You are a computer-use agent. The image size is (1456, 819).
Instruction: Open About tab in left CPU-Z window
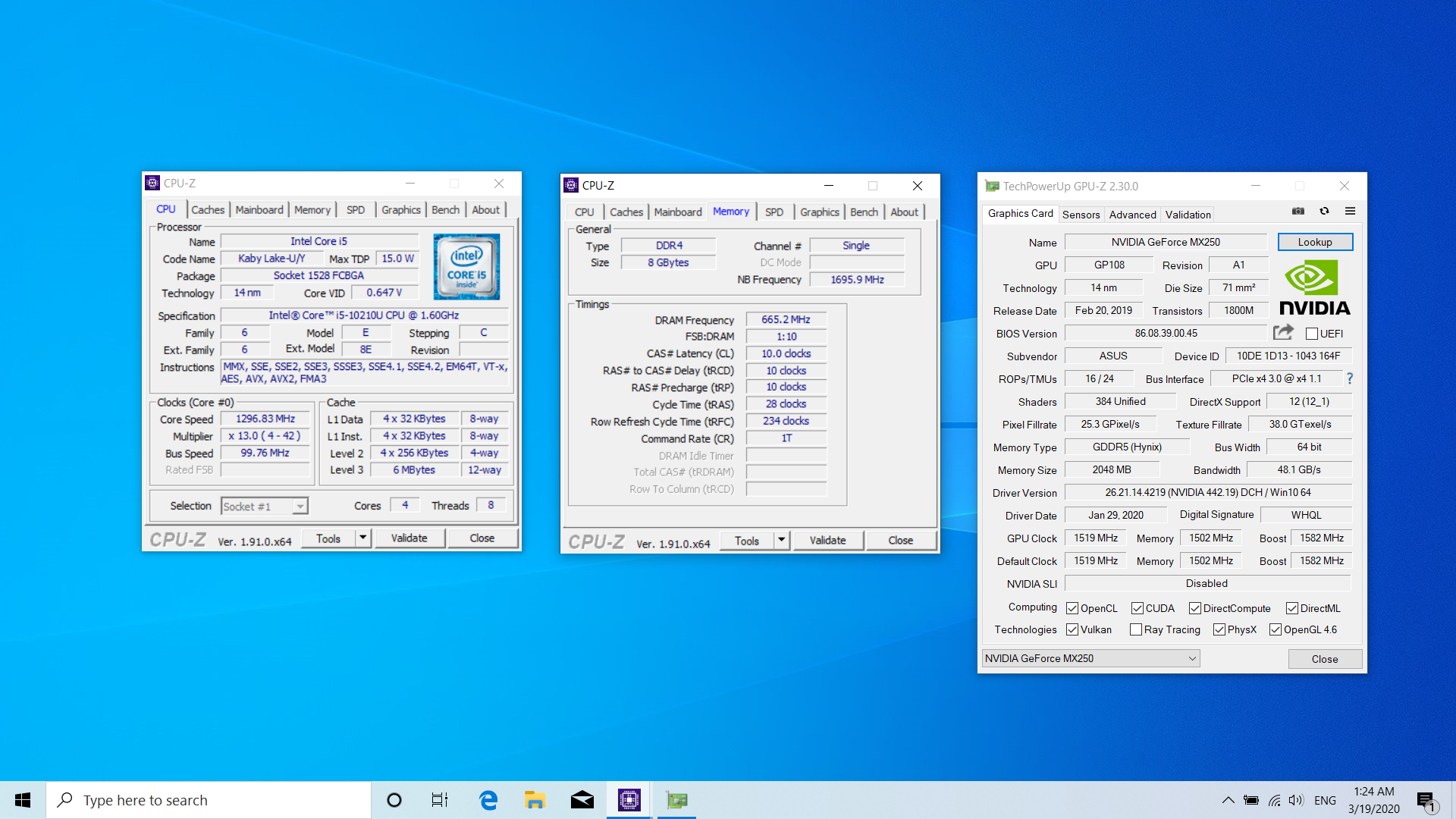tap(485, 210)
